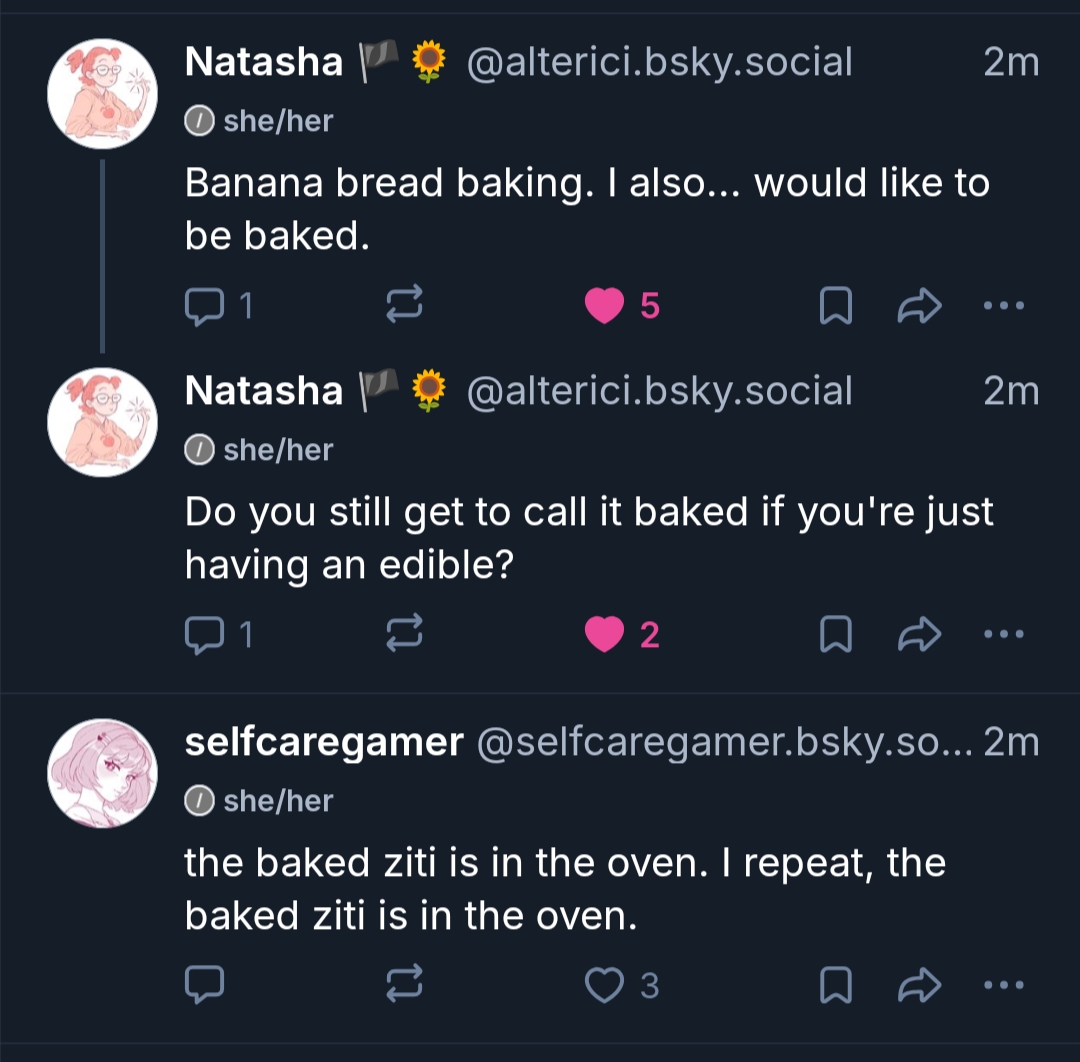
Task: Repost the edible question post
Action: click(x=405, y=634)
